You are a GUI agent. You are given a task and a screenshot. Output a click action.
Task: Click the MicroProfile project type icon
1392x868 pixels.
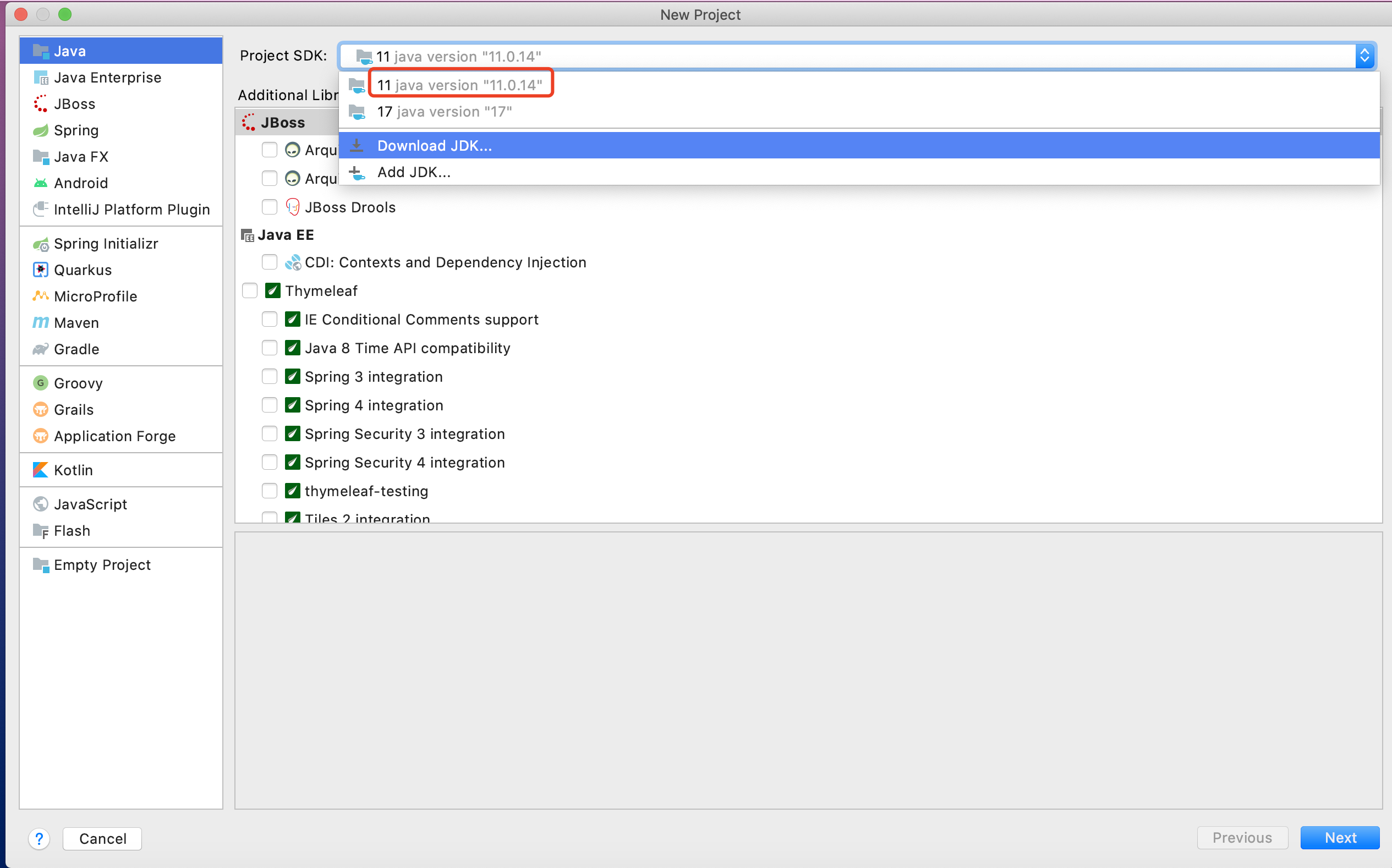coord(40,296)
